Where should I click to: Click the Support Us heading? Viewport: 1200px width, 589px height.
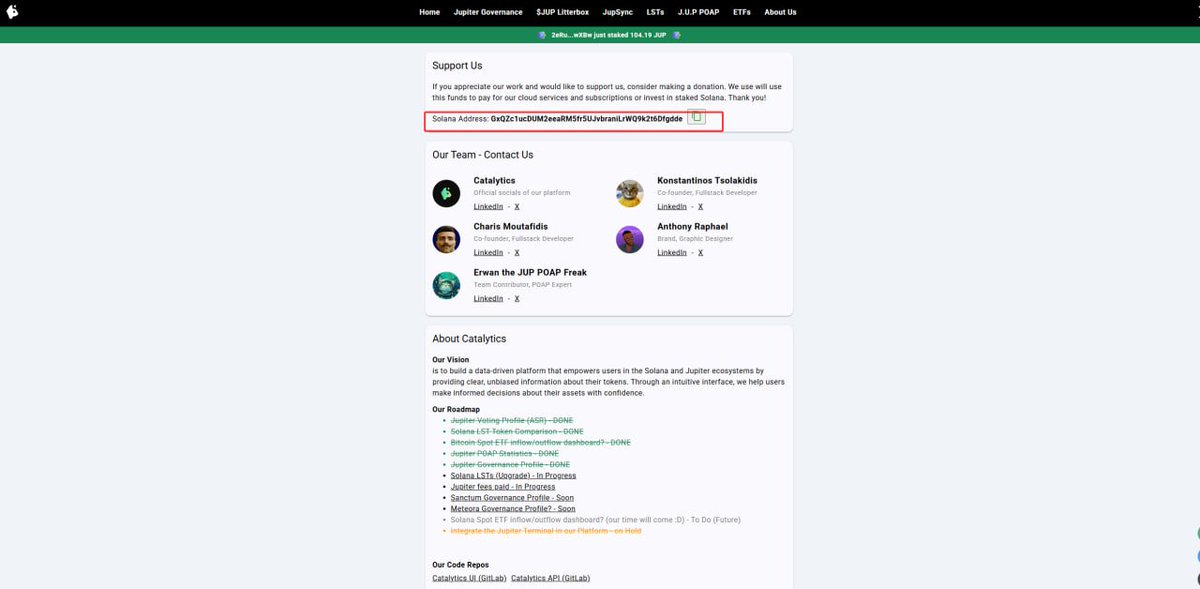coord(457,65)
